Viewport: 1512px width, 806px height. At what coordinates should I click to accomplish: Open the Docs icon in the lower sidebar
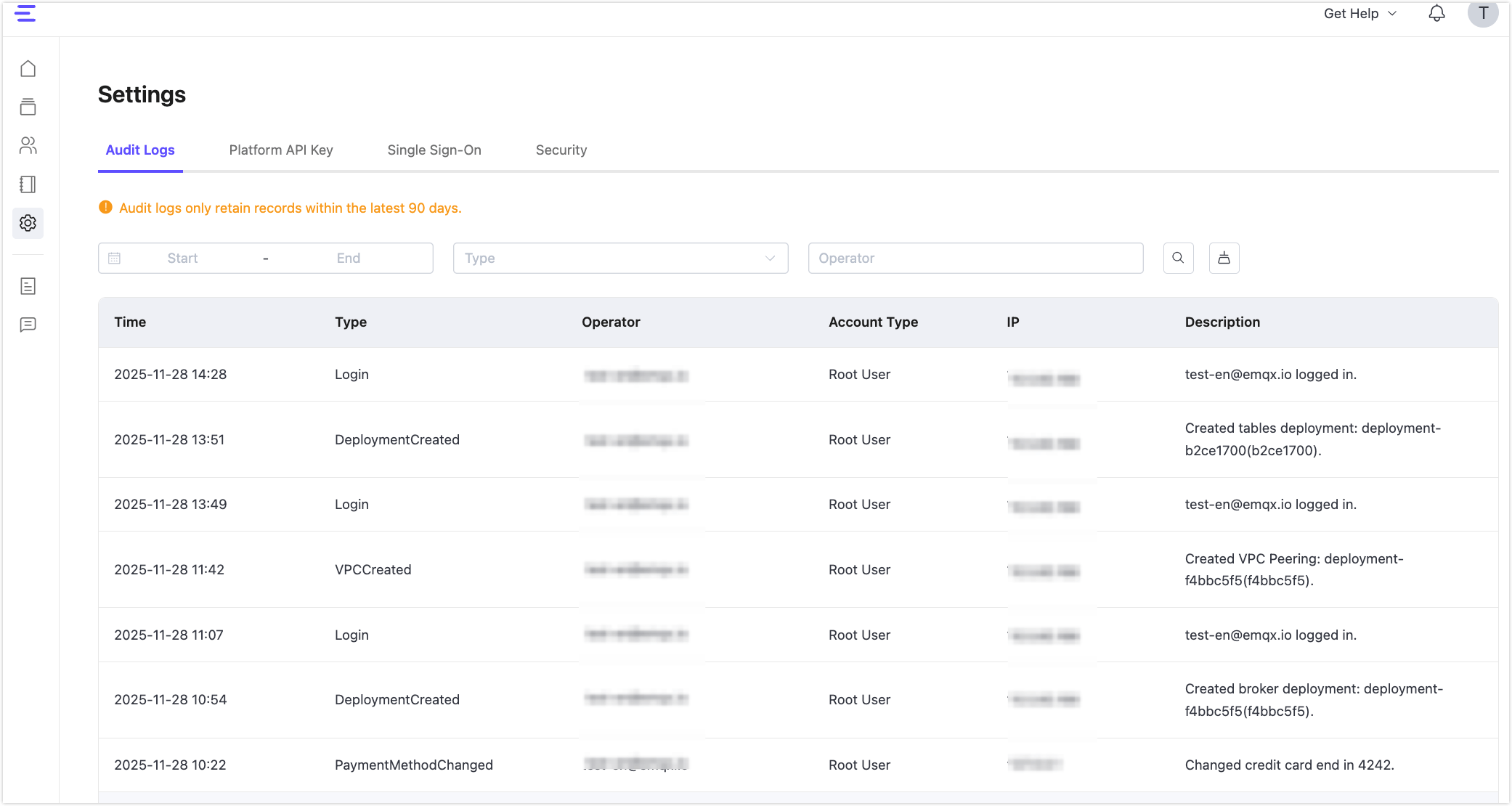coord(28,286)
